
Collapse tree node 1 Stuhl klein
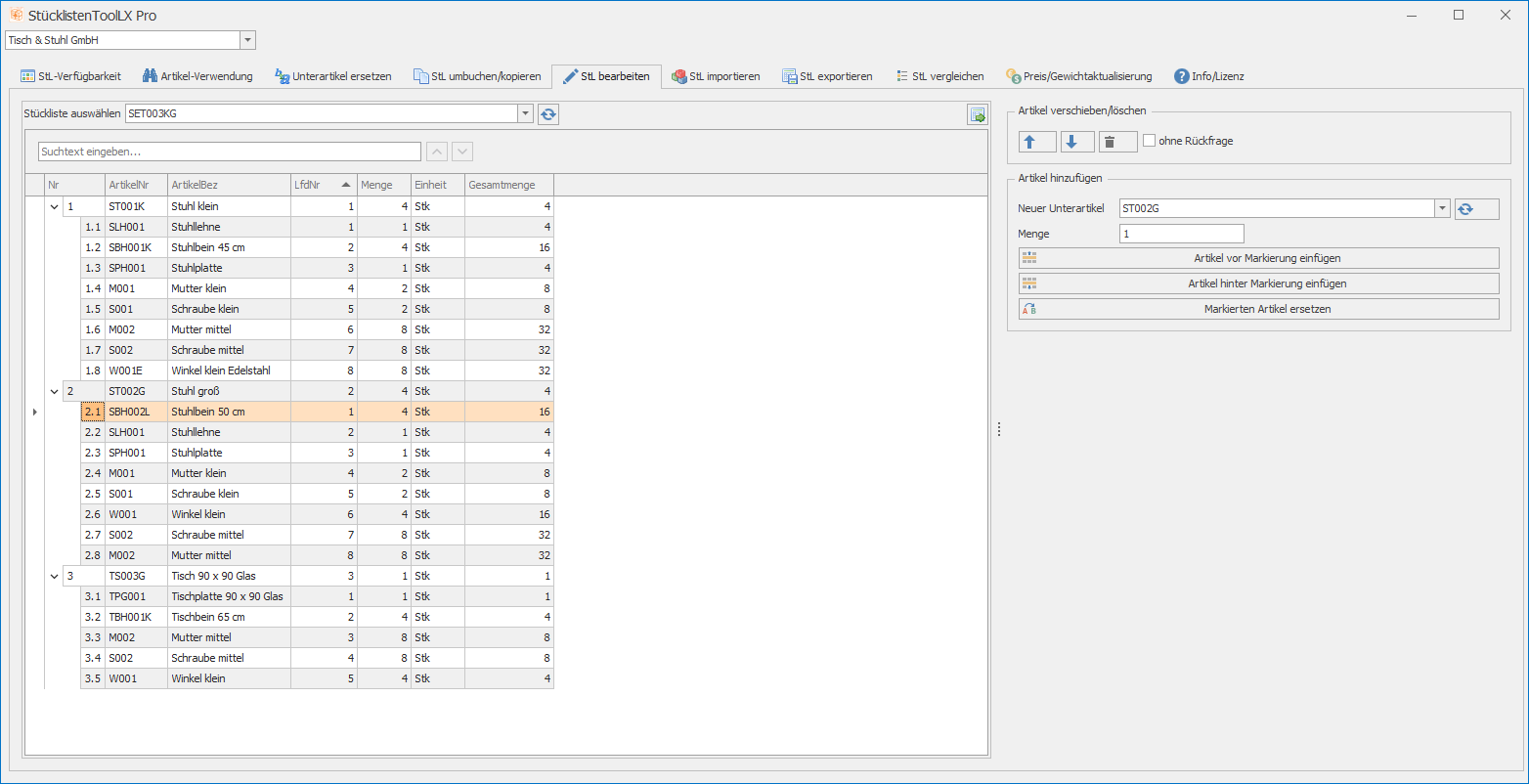(54, 206)
